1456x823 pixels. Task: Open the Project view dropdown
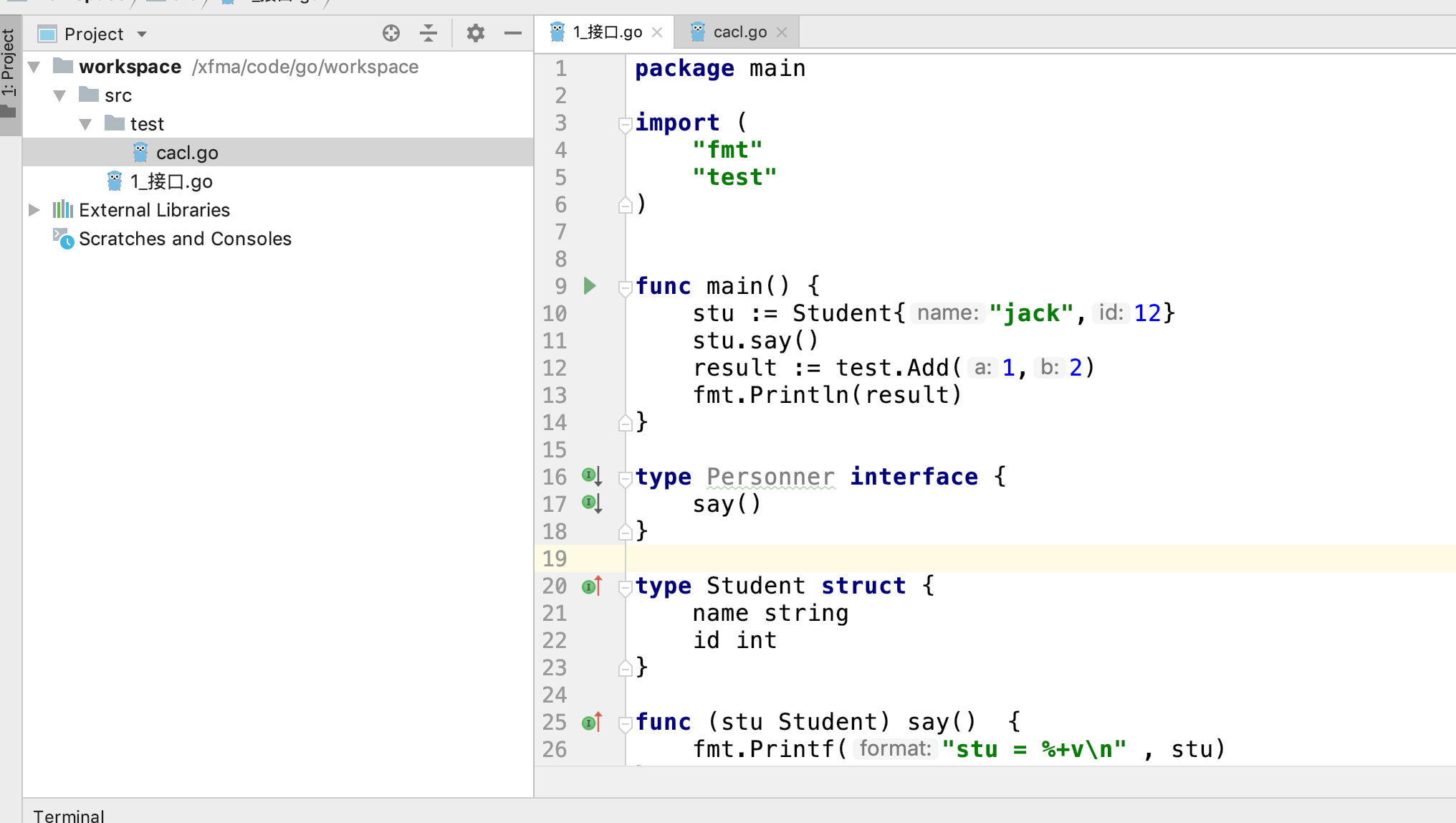[x=142, y=34]
